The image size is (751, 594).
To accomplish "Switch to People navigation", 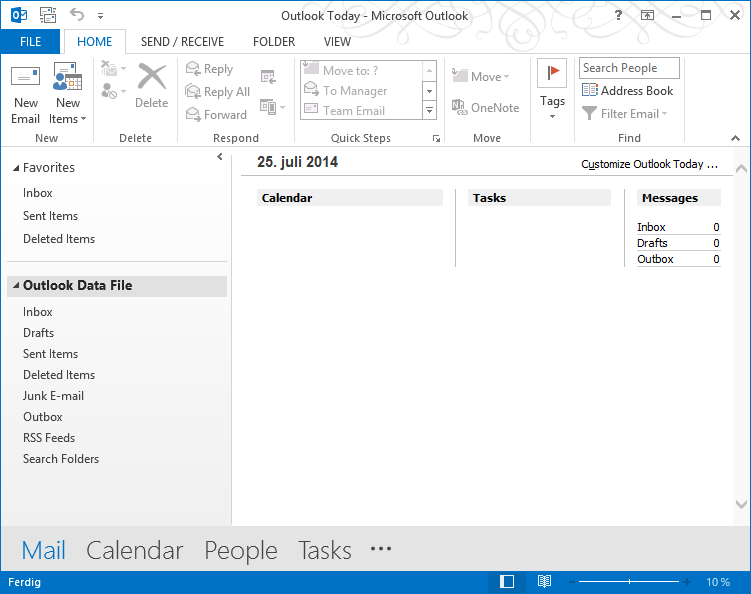I will tap(241, 550).
